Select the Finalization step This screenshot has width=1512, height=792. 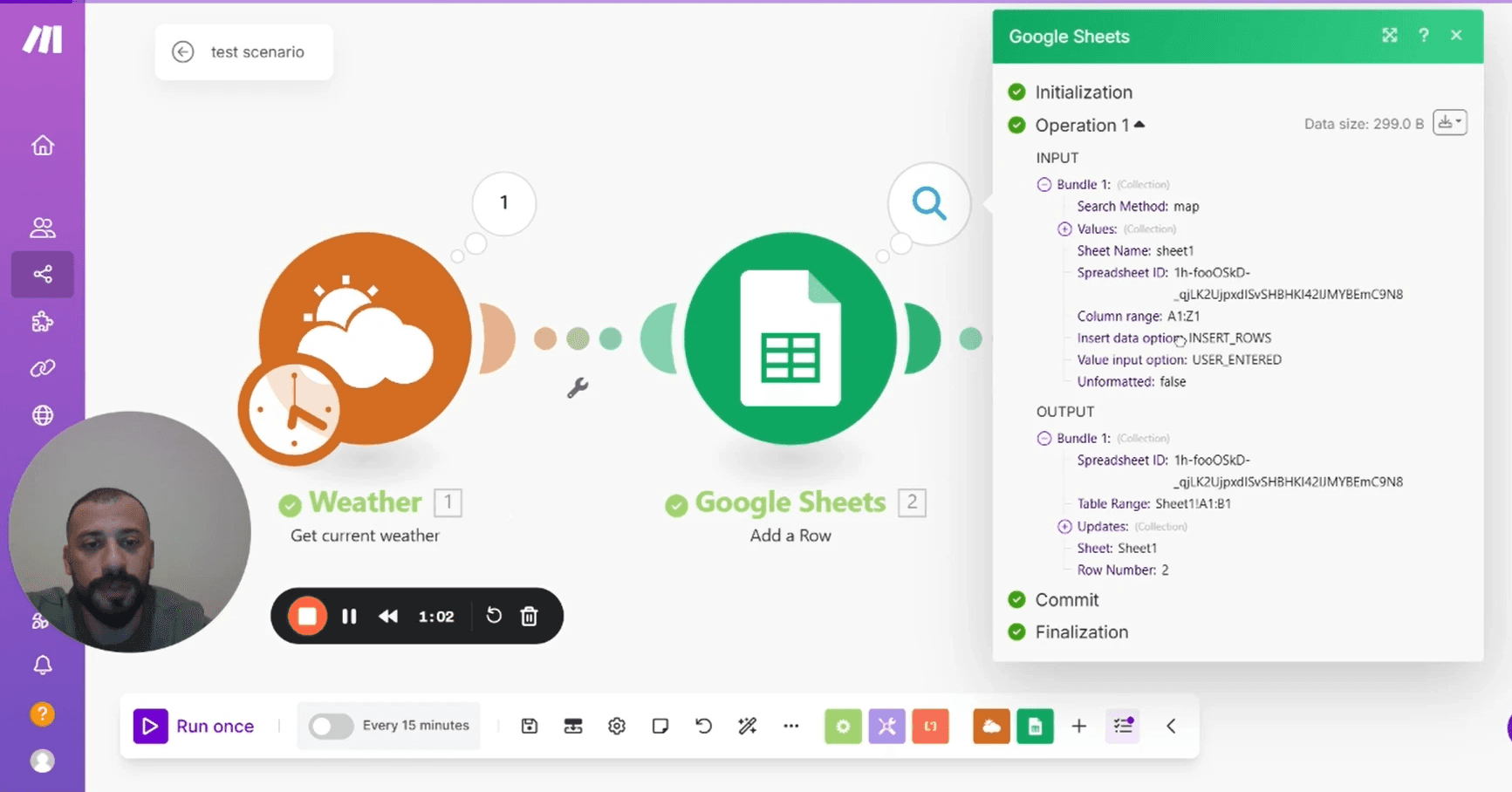click(x=1082, y=632)
